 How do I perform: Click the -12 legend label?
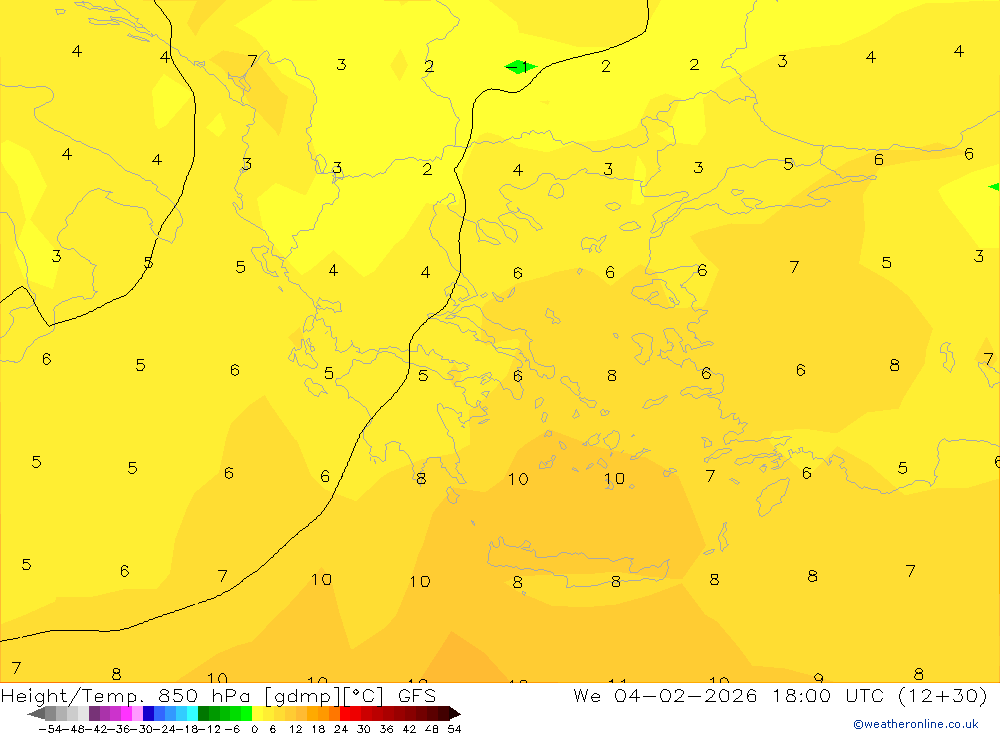click(x=210, y=729)
